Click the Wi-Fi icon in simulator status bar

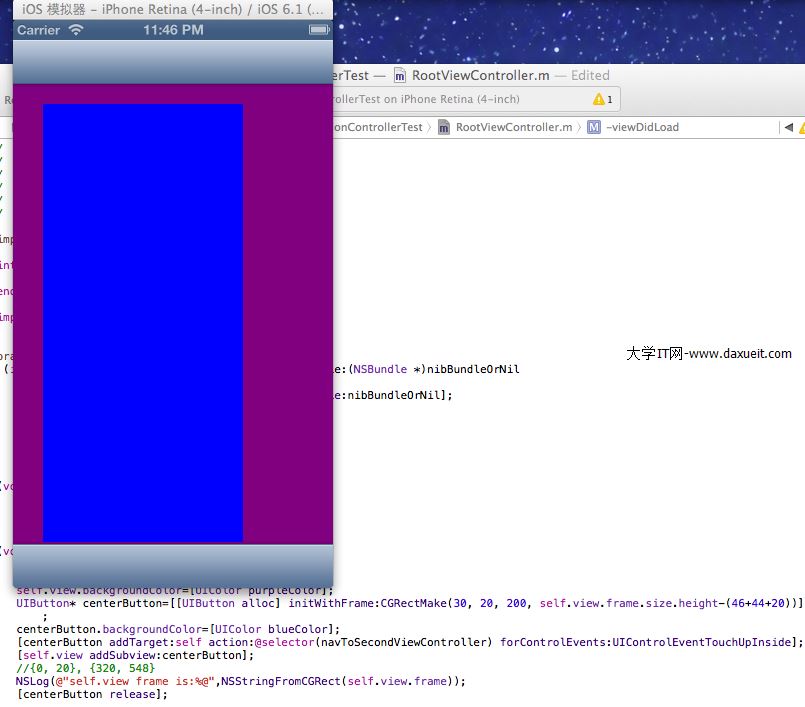[76, 30]
